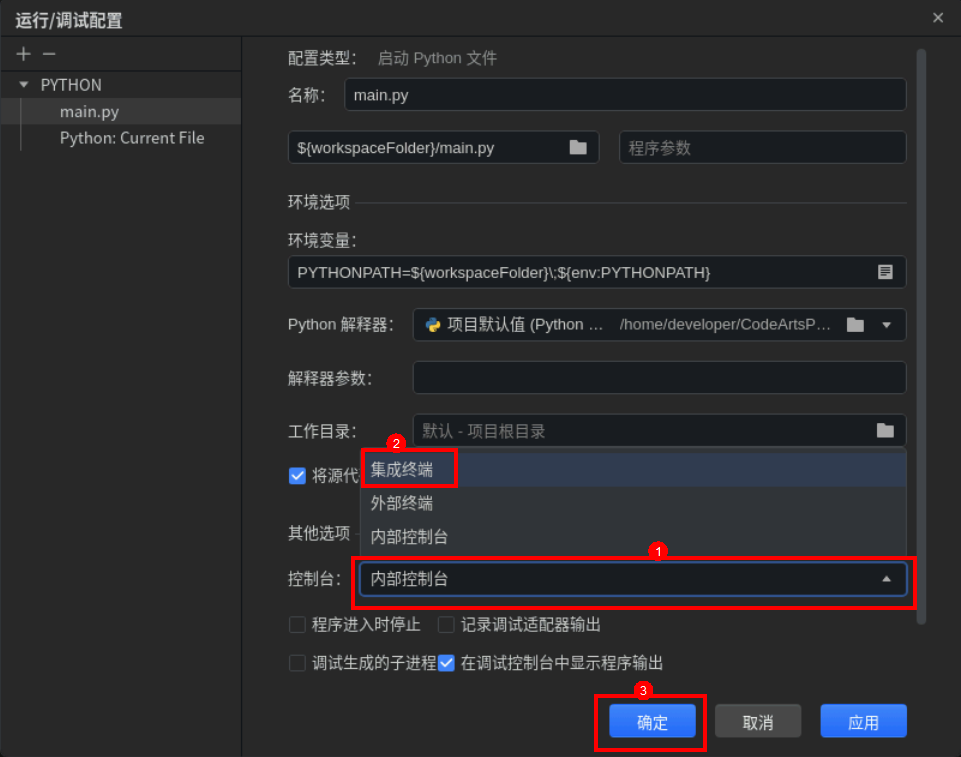Click the 确定 button
The width and height of the screenshot is (961, 757).
click(x=652, y=721)
